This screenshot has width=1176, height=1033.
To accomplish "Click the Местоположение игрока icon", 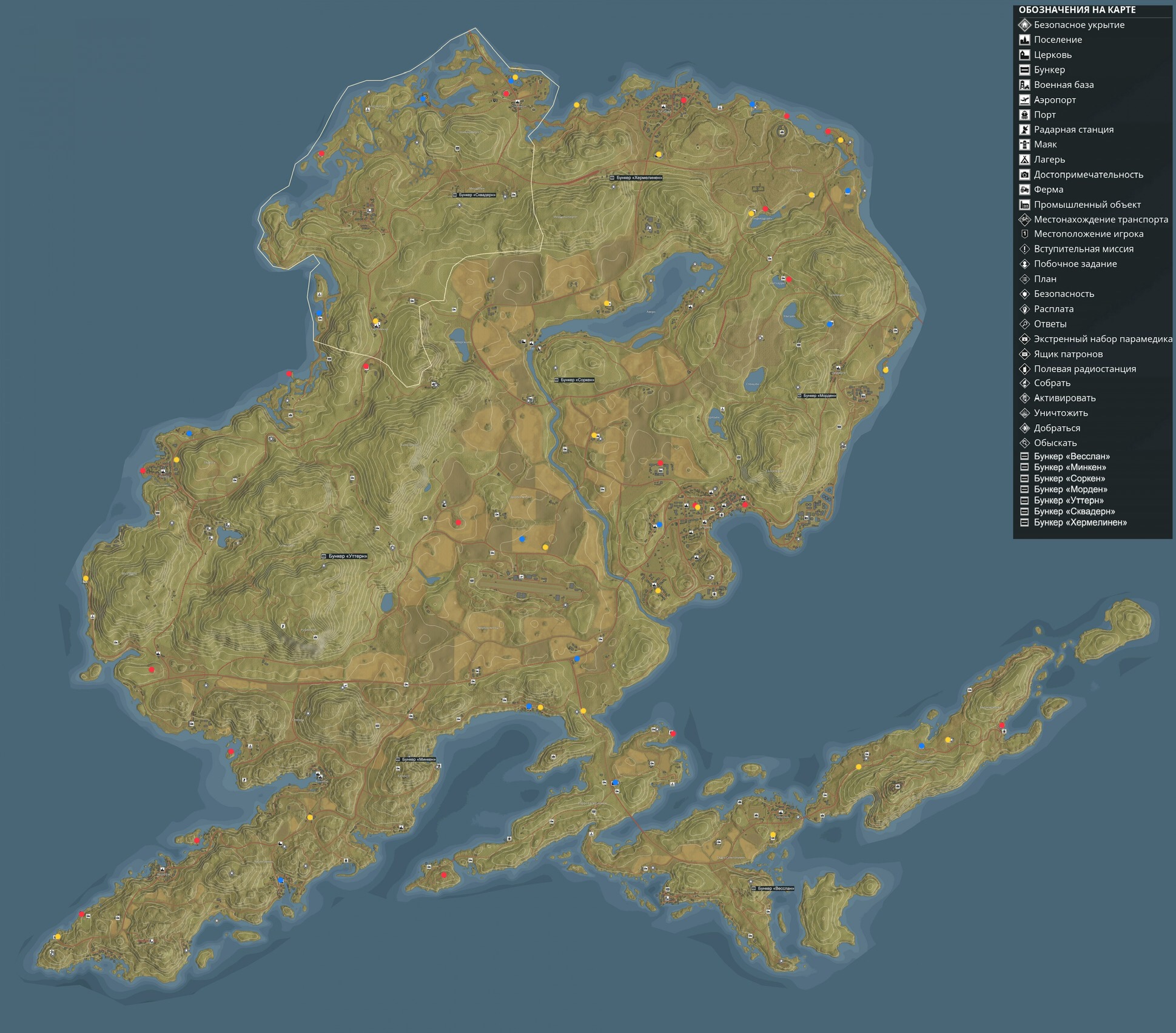I will pos(1024,233).
